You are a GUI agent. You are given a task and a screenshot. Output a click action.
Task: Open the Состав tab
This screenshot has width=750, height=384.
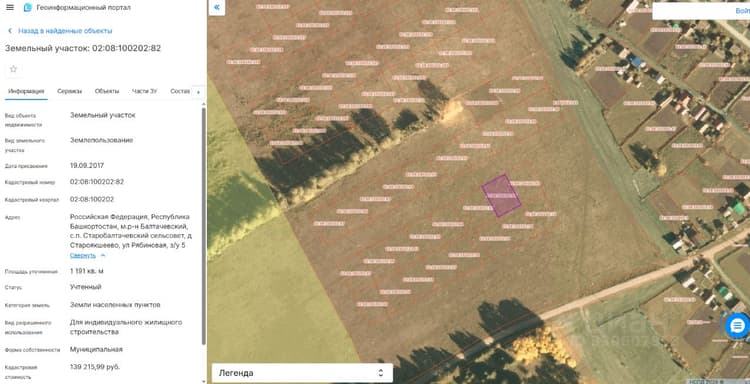[180, 91]
